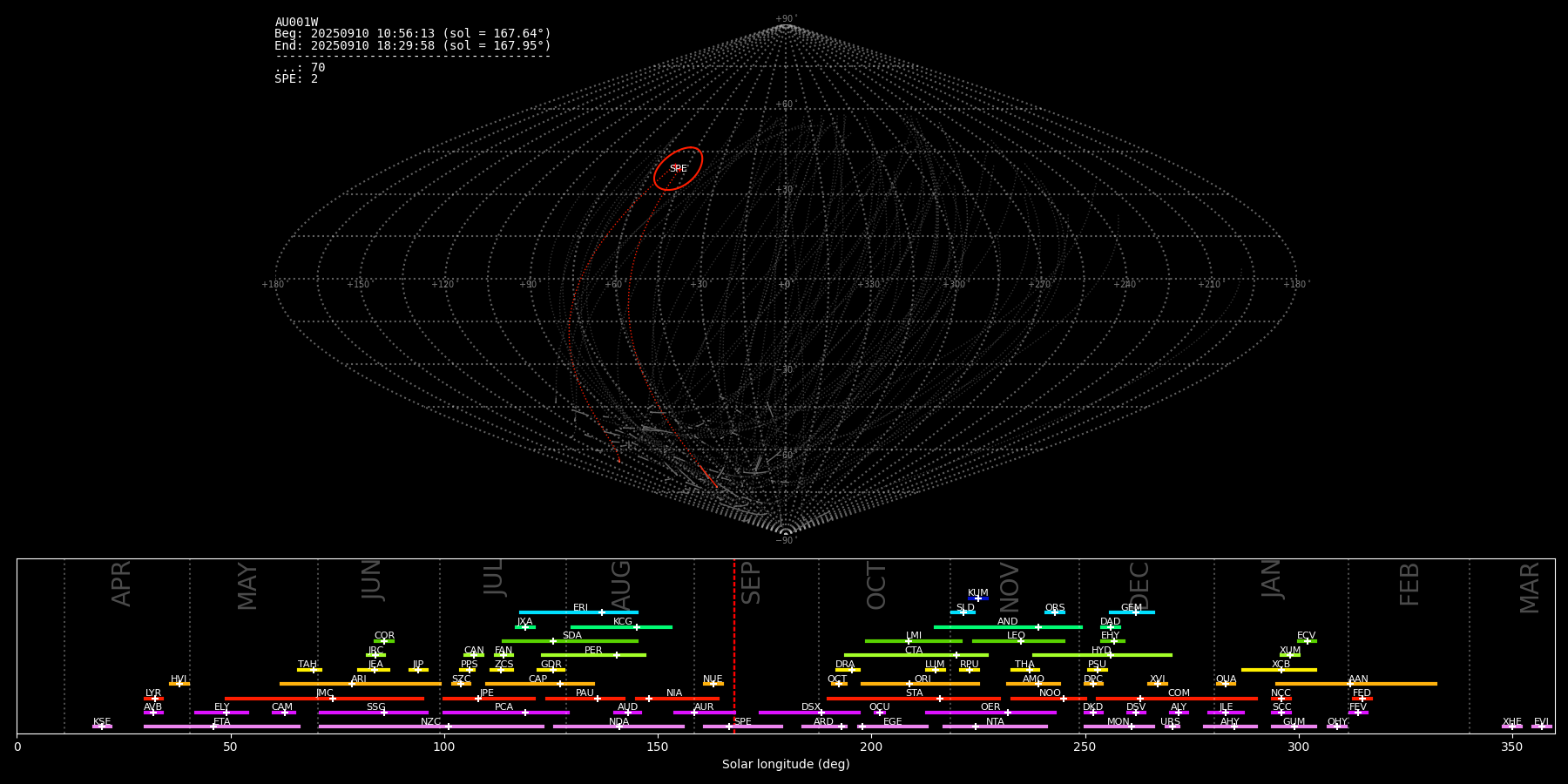Select the PER shower bar label
The height and width of the screenshot is (784, 1568).
click(593, 651)
